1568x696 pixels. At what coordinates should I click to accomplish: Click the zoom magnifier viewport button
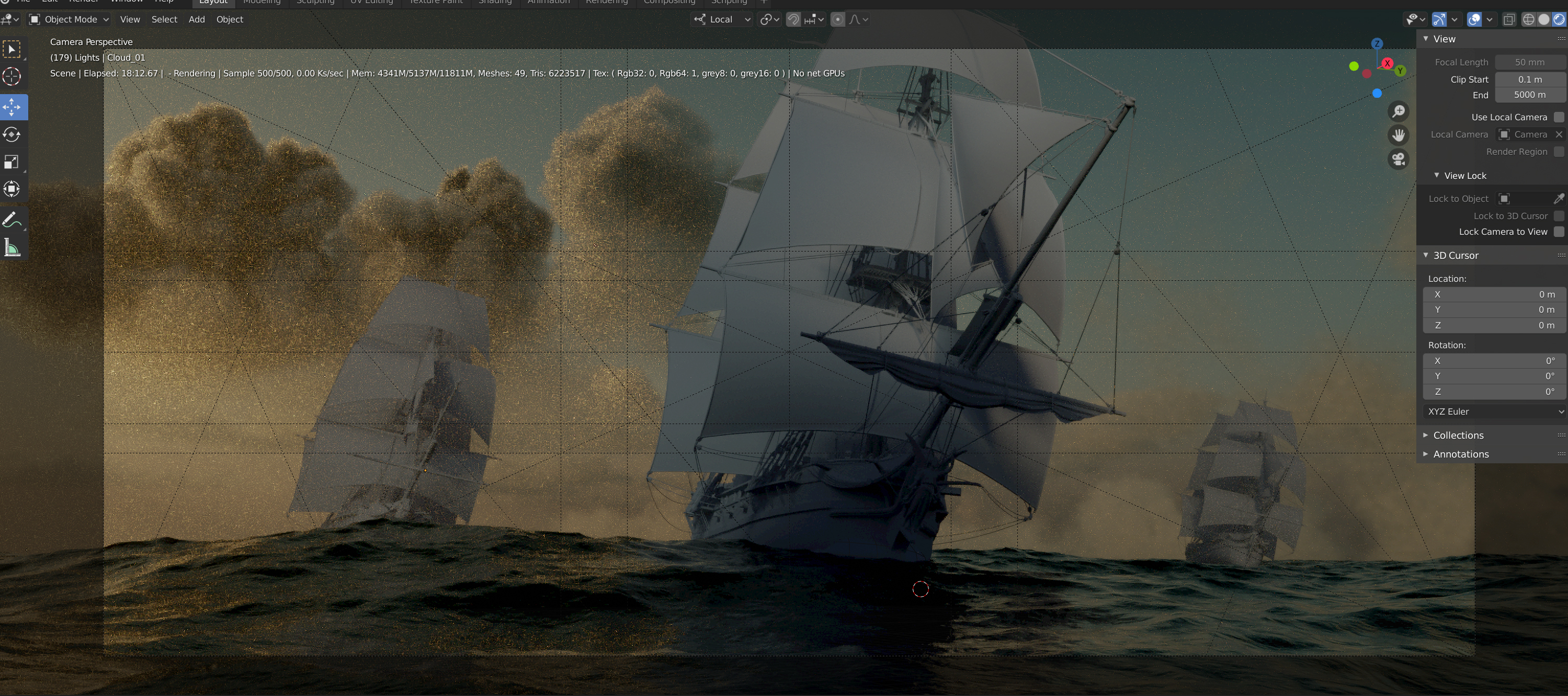click(x=1398, y=111)
